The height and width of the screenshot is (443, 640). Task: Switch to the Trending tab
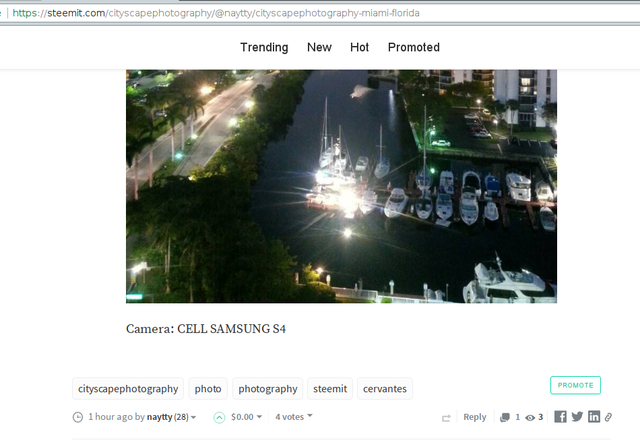[264, 47]
